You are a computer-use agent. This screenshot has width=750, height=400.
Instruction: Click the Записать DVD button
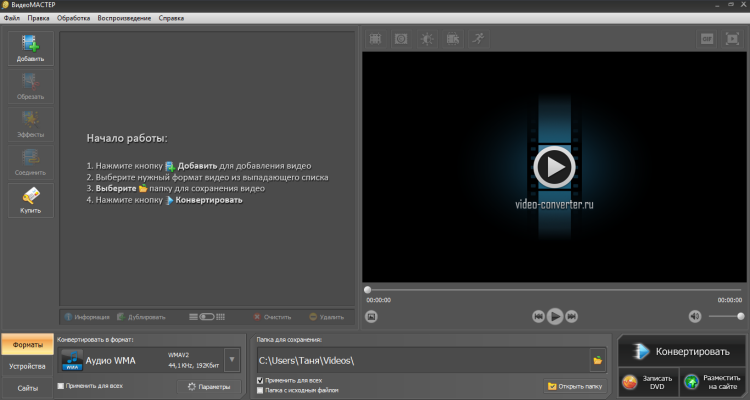(649, 382)
